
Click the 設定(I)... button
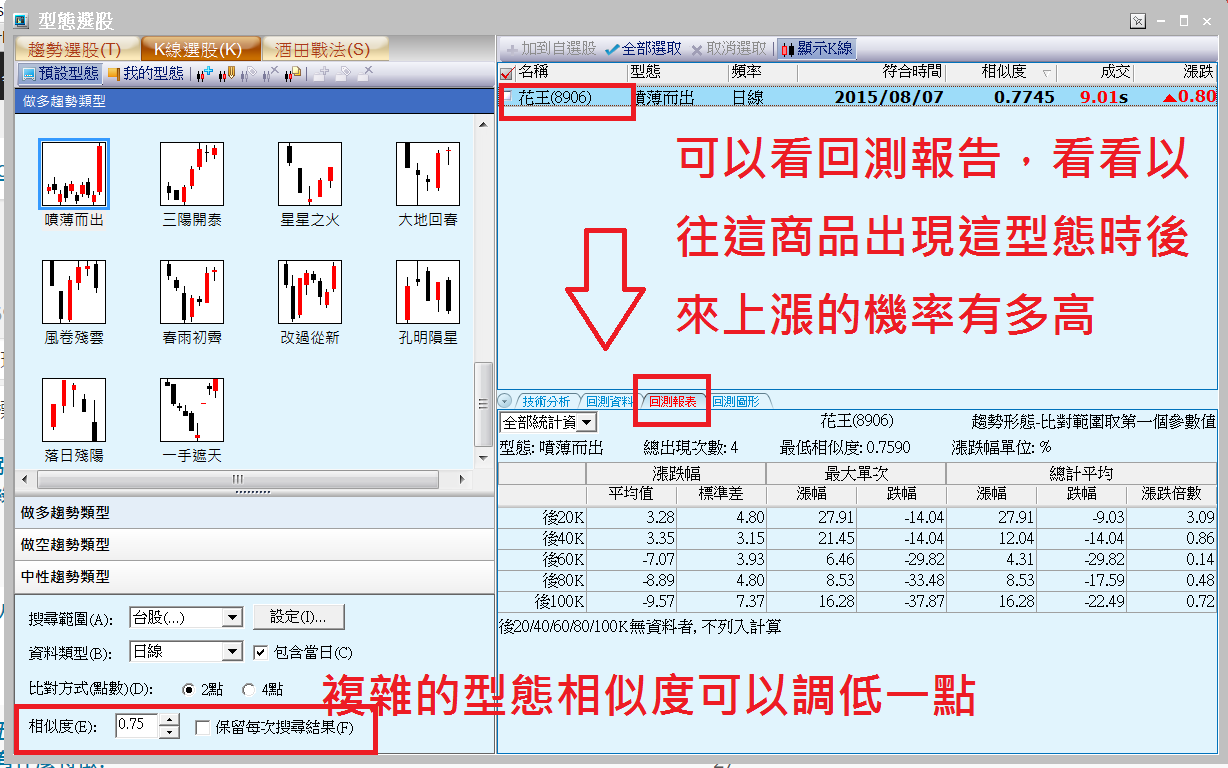tap(299, 617)
